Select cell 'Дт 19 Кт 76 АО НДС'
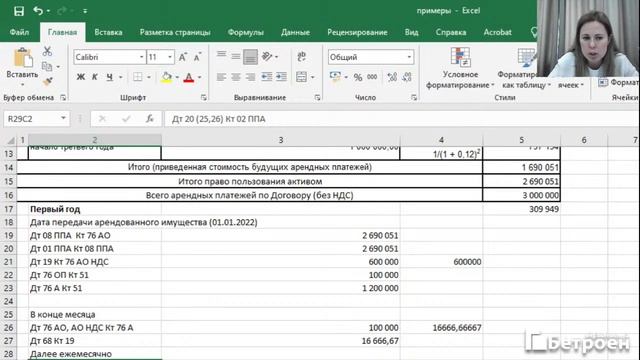This screenshot has height=360, width=640. pyautogui.click(x=95, y=262)
